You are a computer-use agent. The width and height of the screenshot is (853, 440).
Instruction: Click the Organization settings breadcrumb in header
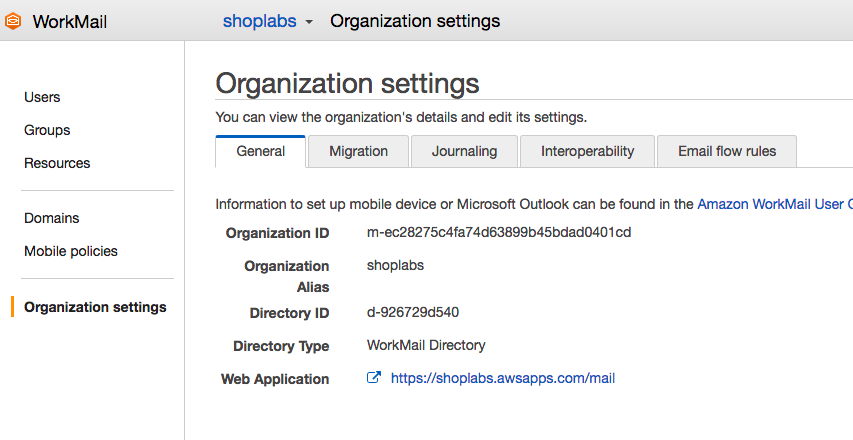[415, 21]
